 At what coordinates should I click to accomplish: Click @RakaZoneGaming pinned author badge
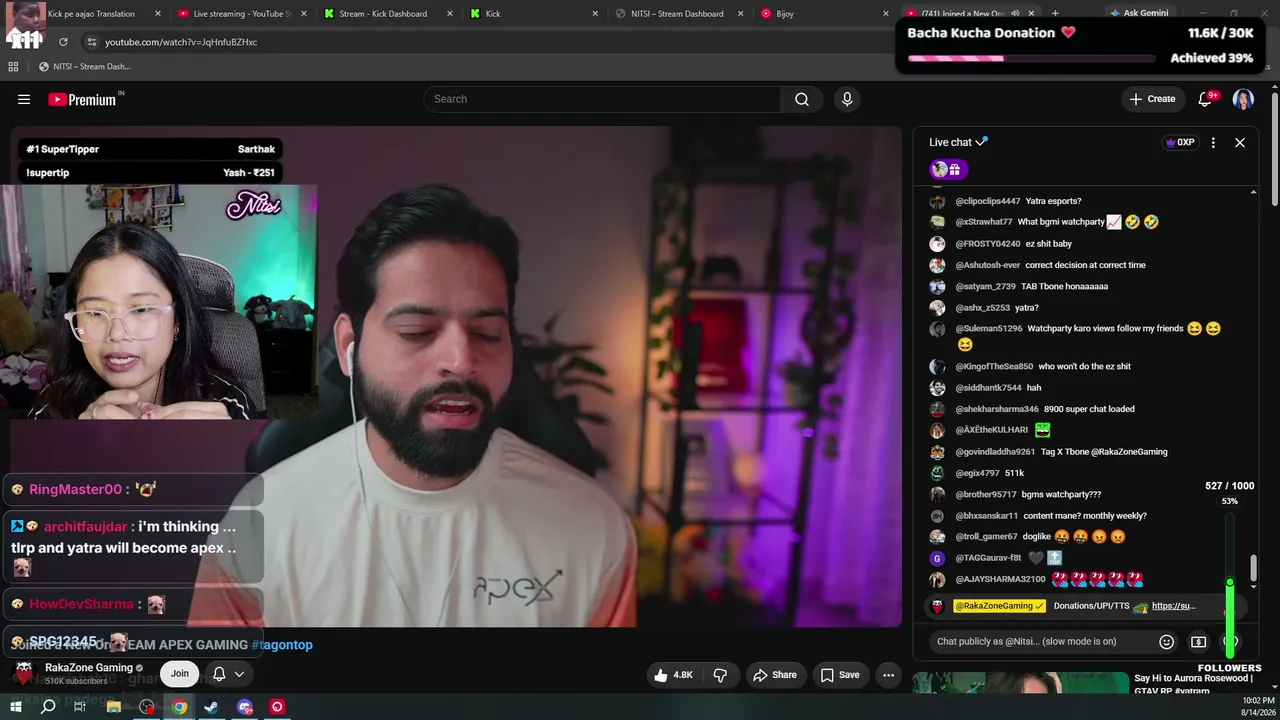click(x=999, y=606)
